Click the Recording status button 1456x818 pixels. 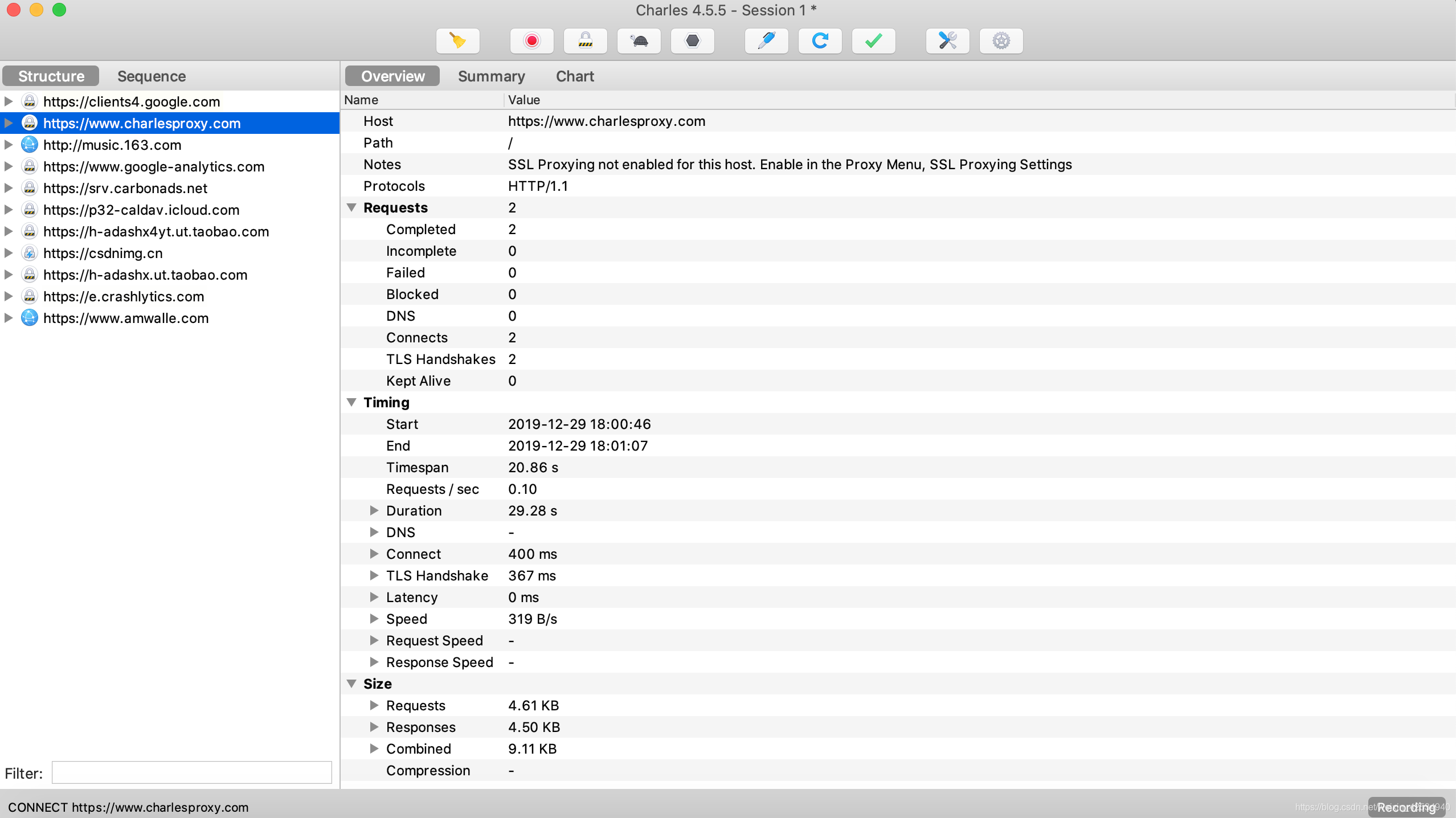pos(1406,807)
